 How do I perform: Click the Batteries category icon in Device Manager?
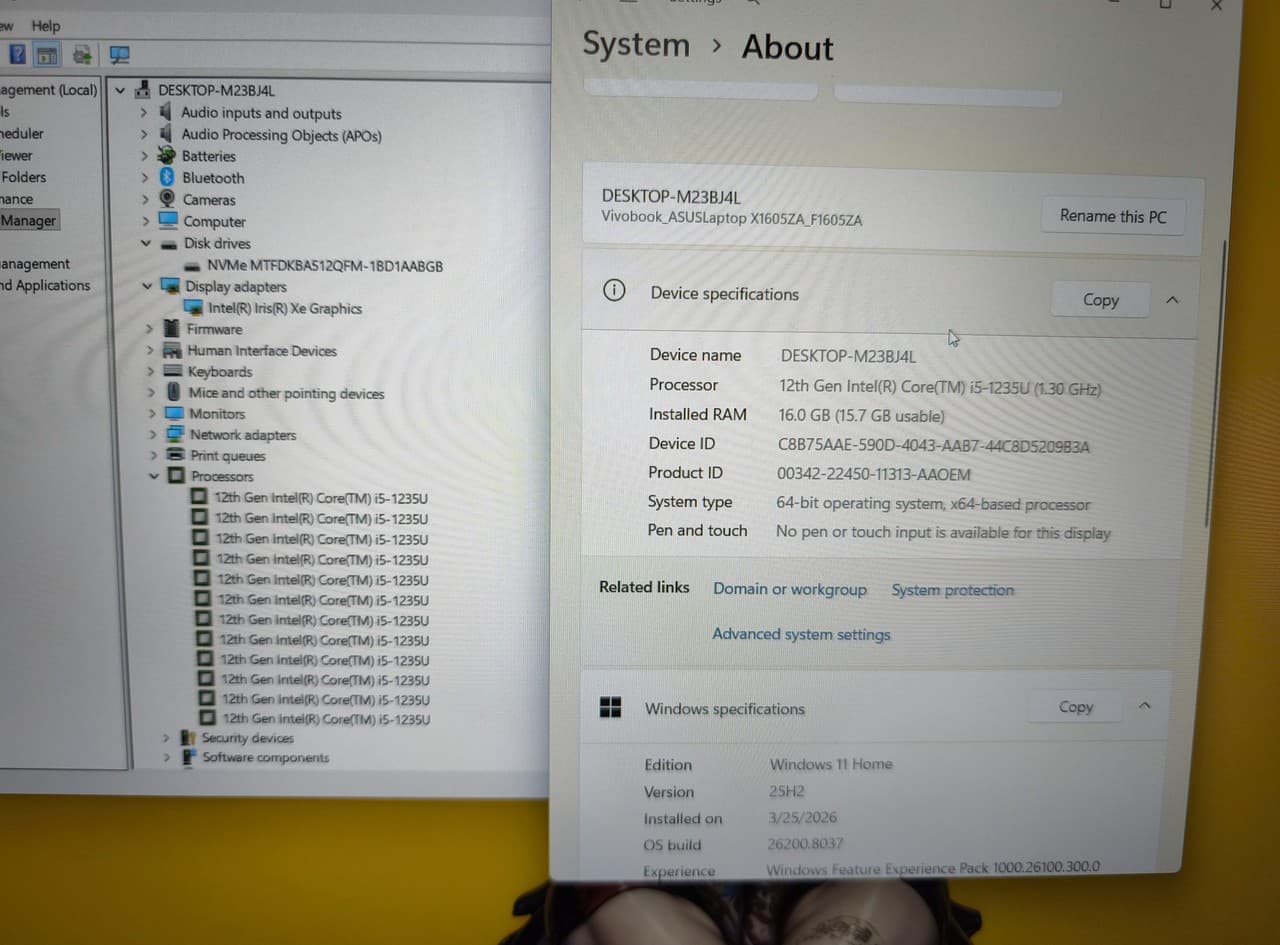point(166,155)
